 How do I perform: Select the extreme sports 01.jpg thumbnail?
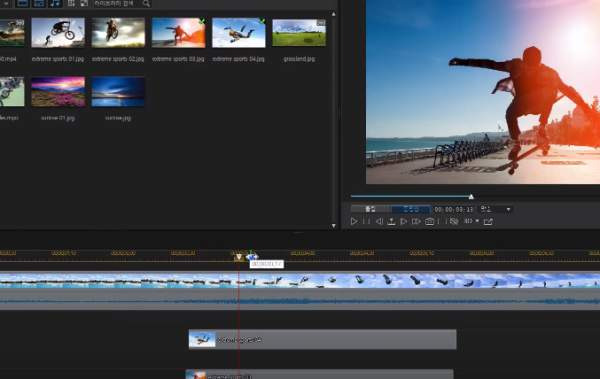coord(58,33)
